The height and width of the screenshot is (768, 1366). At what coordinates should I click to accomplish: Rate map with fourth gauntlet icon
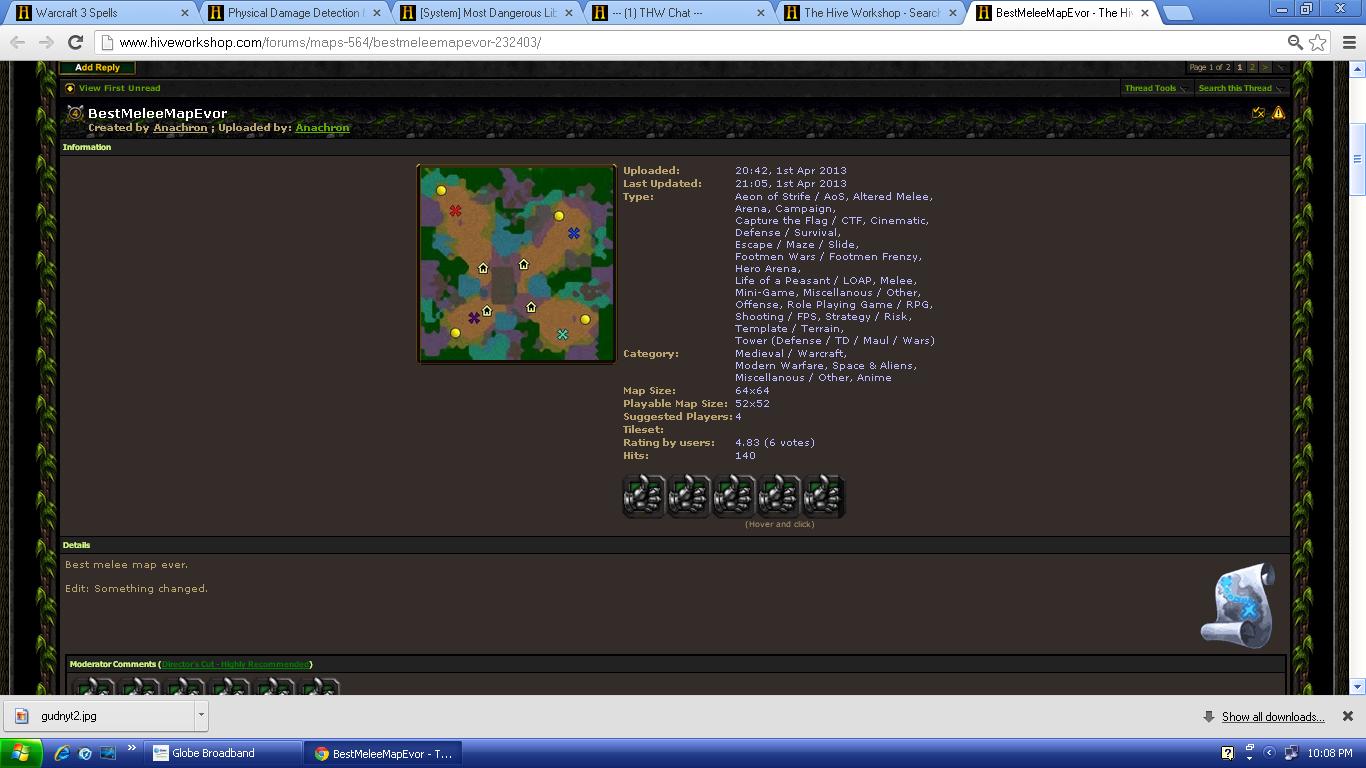point(778,496)
